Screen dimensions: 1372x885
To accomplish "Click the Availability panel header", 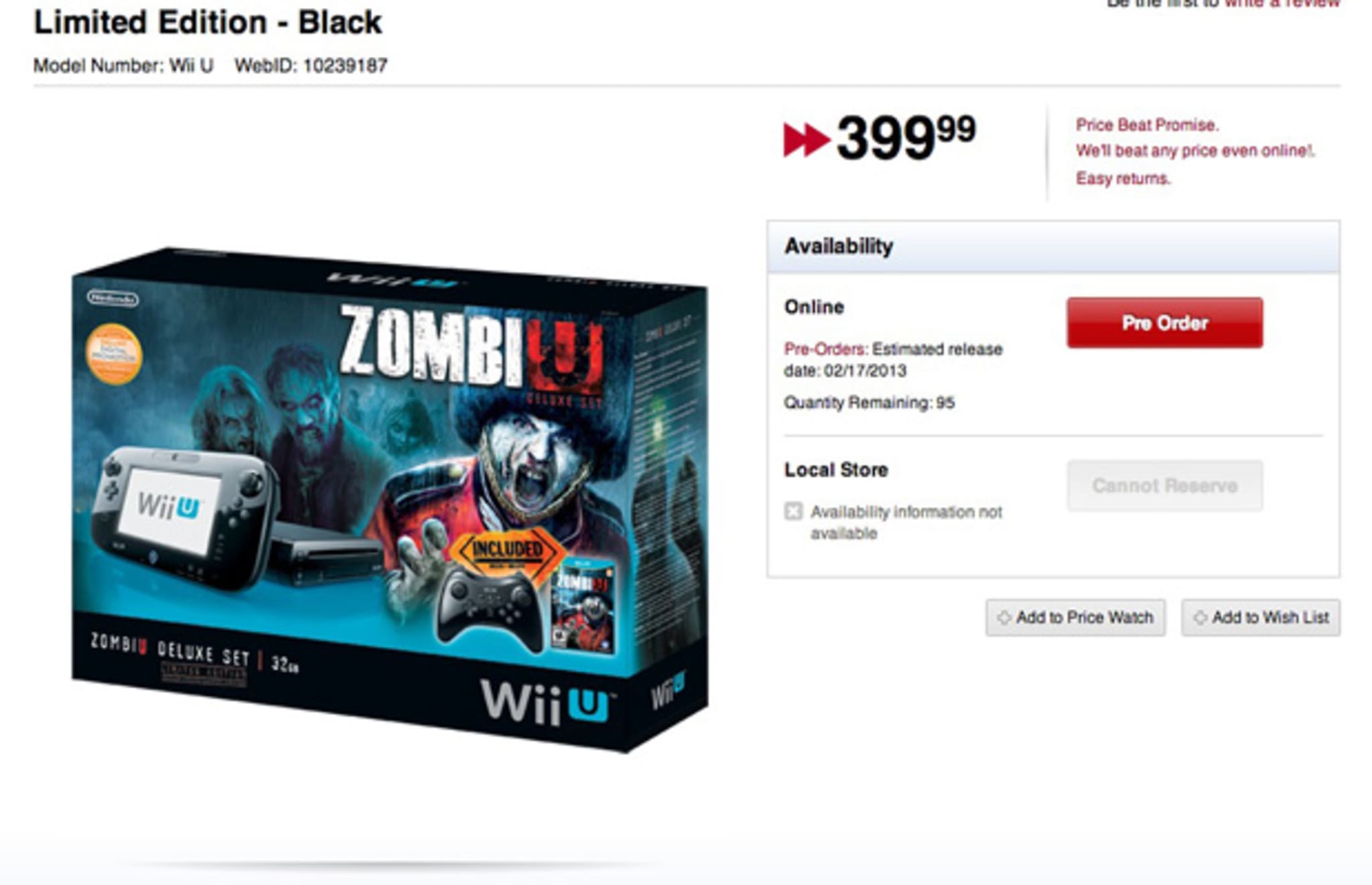I will click(x=1053, y=247).
